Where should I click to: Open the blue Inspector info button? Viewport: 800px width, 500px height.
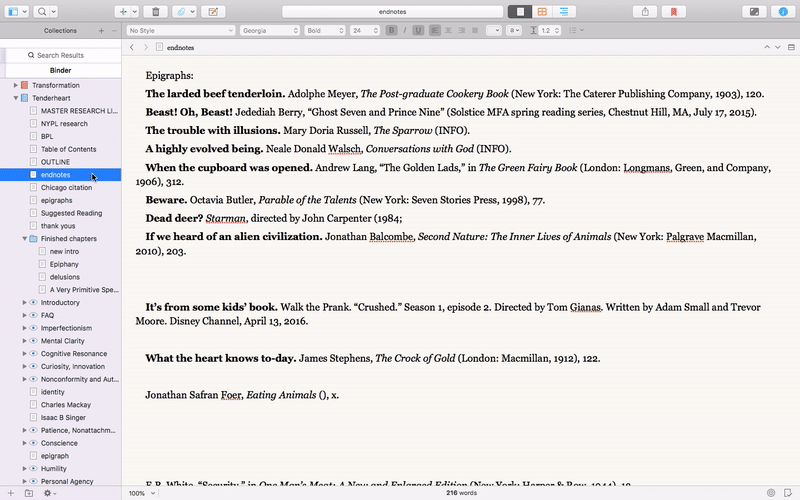coord(783,11)
